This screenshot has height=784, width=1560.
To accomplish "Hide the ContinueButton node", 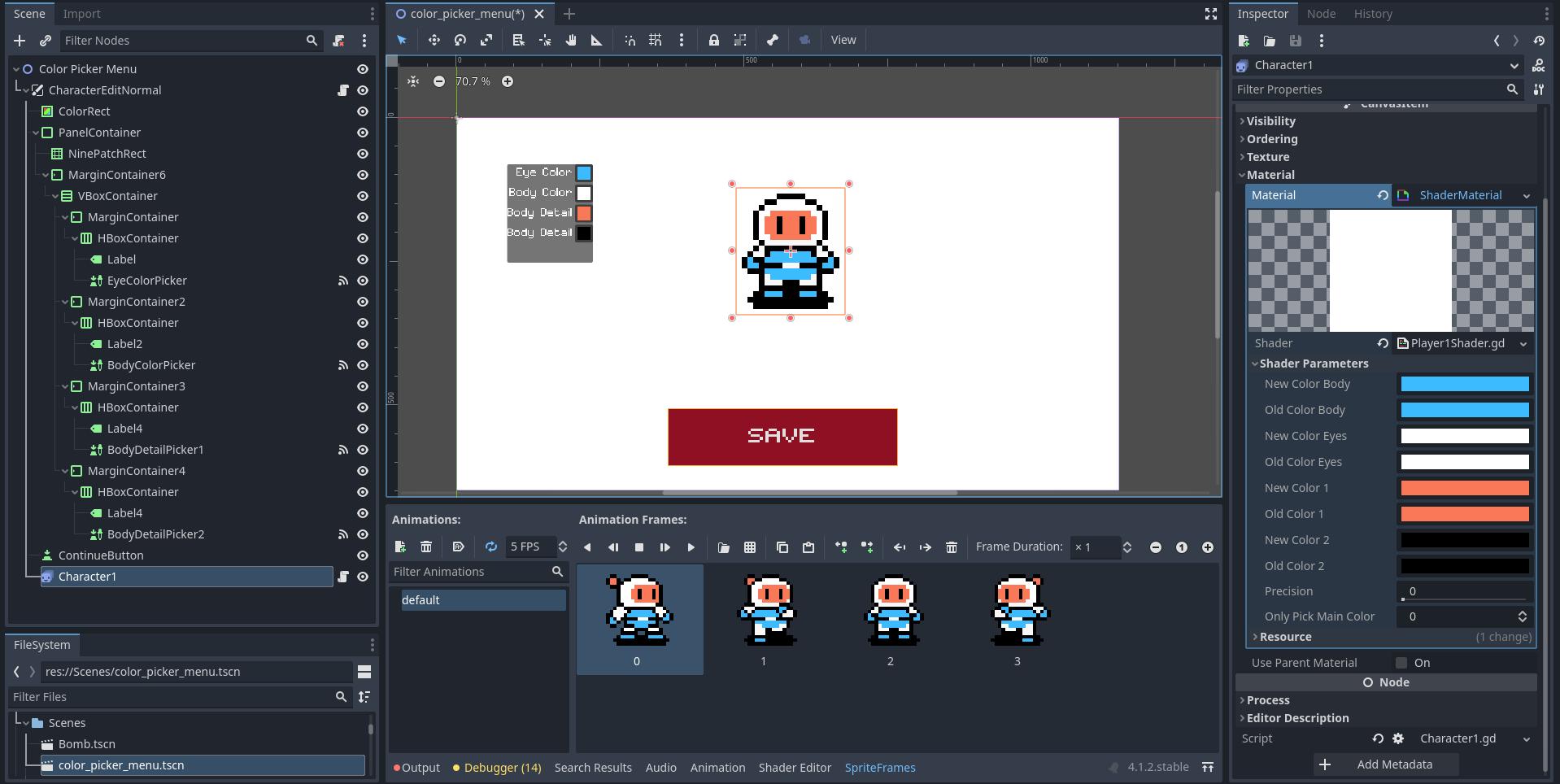I will pos(363,555).
